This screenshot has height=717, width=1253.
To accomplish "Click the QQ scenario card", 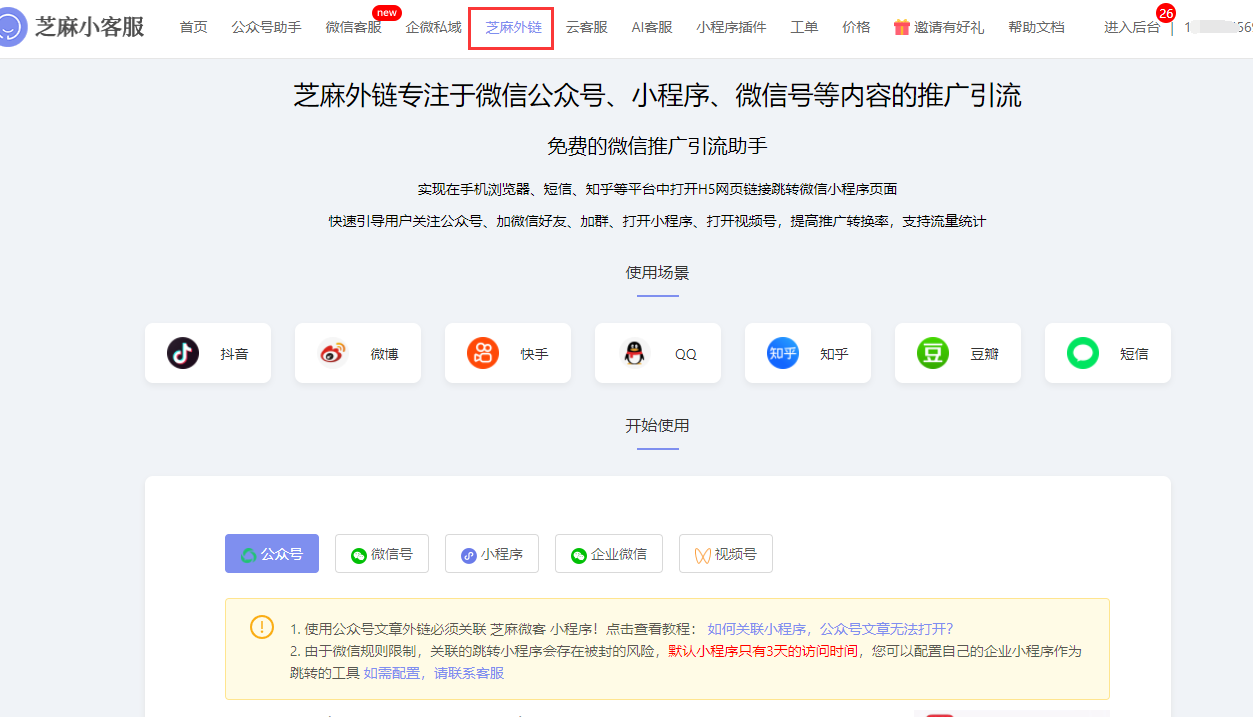I will (658, 353).
